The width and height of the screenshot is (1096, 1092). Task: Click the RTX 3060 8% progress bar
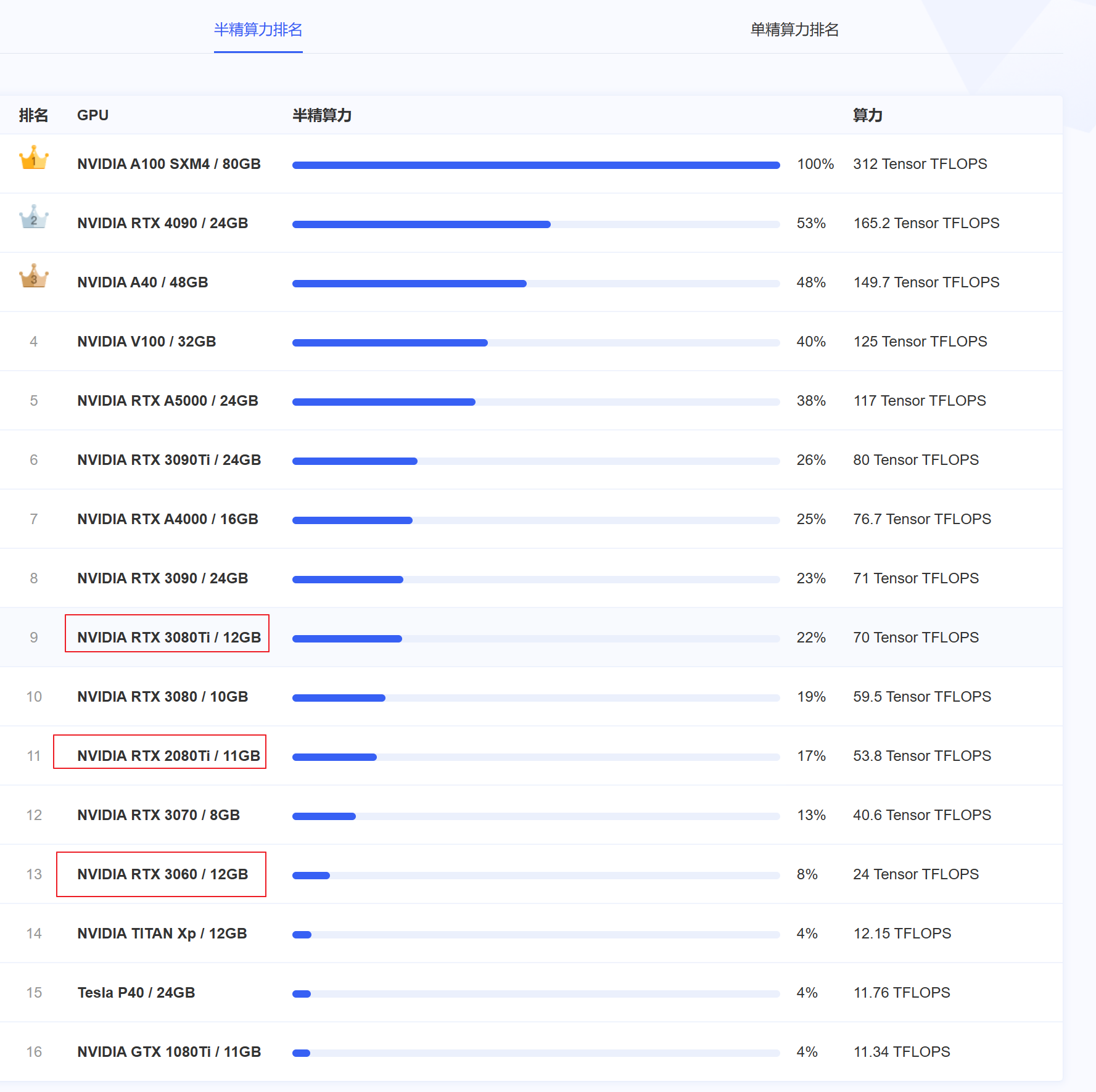[x=536, y=876]
